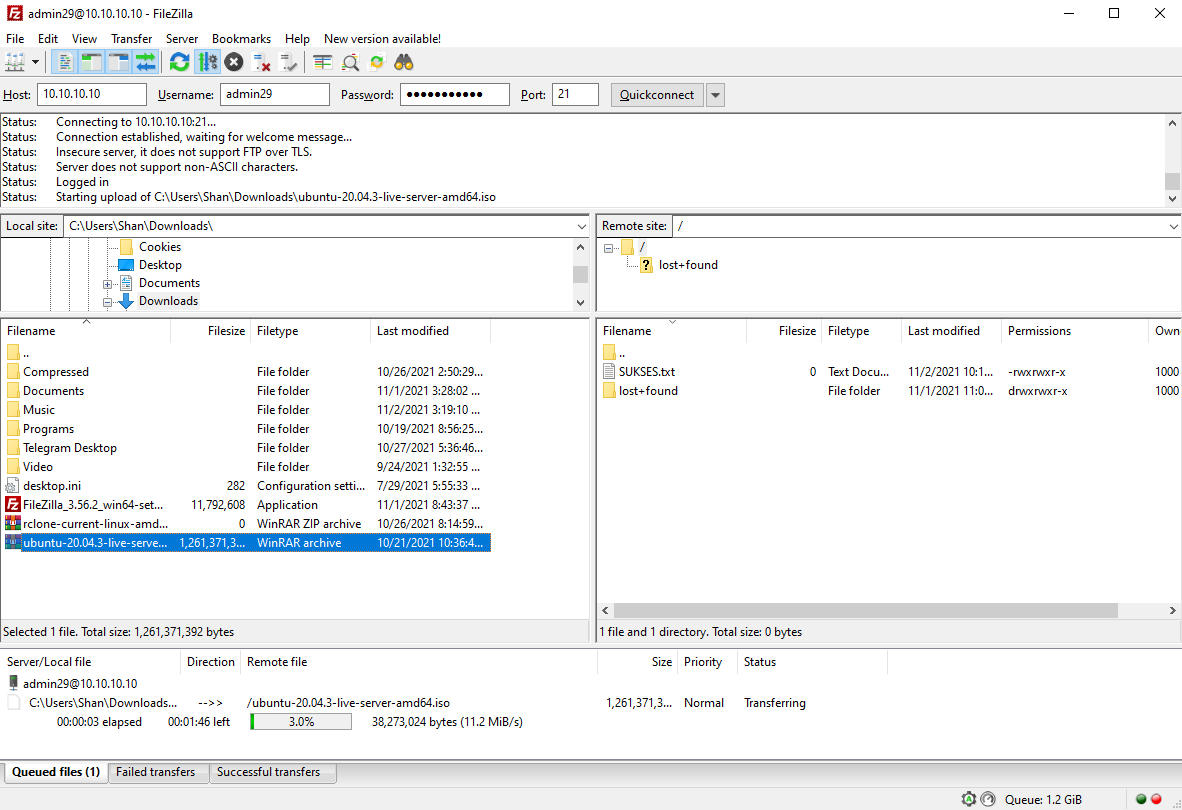This screenshot has height=810, width=1182.
Task: Toggle remote directory tree display
Action: pos(119,62)
